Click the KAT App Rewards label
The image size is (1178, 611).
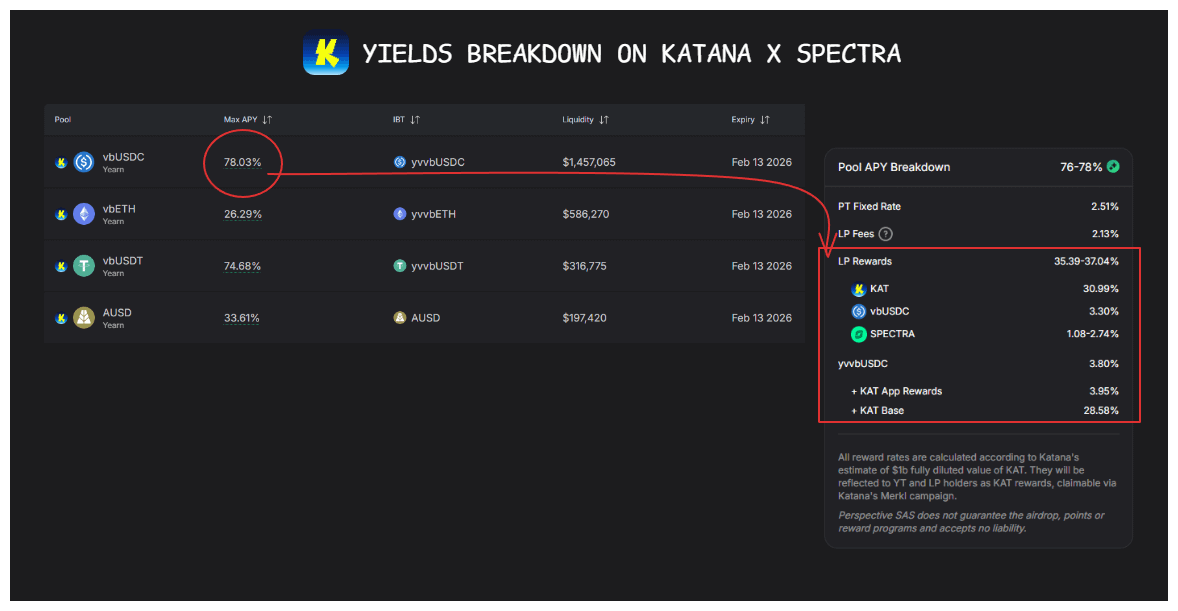[896, 392]
